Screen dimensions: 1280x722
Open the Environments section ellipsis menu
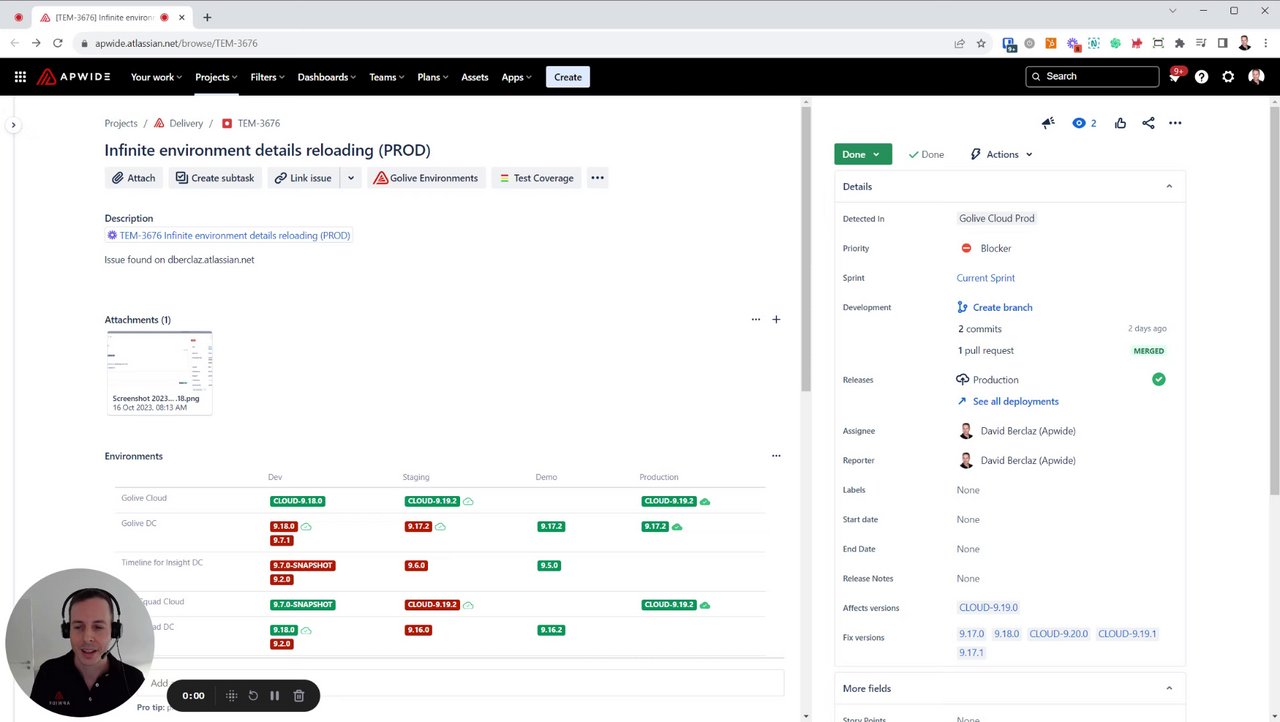click(x=776, y=456)
